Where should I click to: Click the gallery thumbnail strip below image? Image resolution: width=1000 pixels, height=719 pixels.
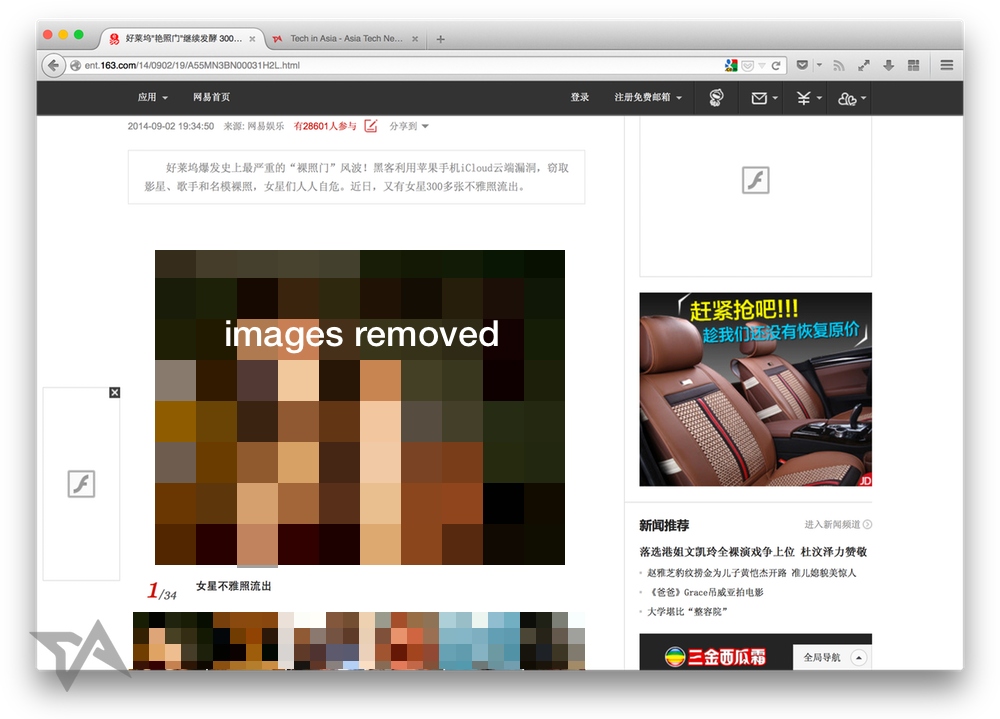[359, 640]
